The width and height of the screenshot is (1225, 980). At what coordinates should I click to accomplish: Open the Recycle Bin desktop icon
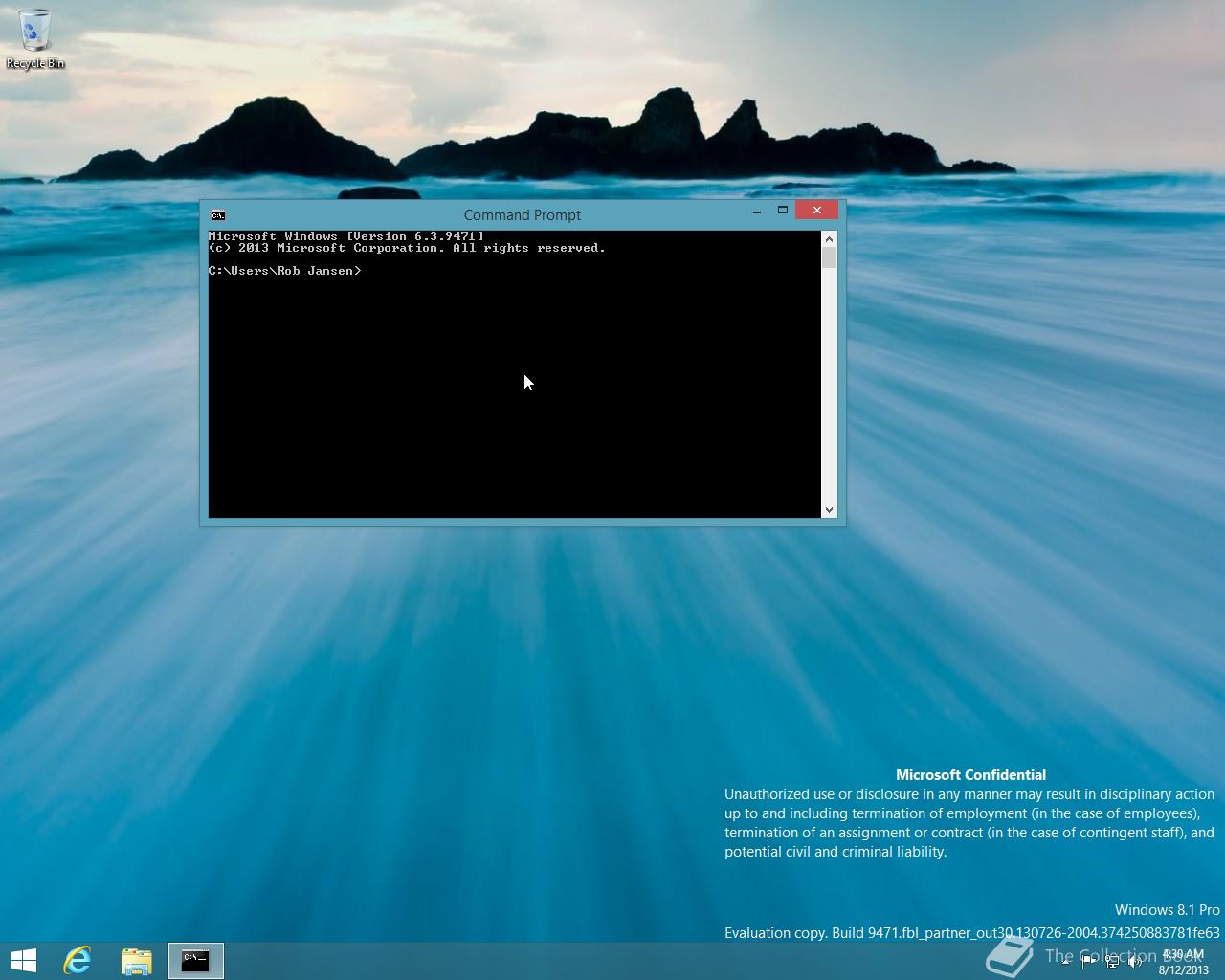click(x=35, y=39)
